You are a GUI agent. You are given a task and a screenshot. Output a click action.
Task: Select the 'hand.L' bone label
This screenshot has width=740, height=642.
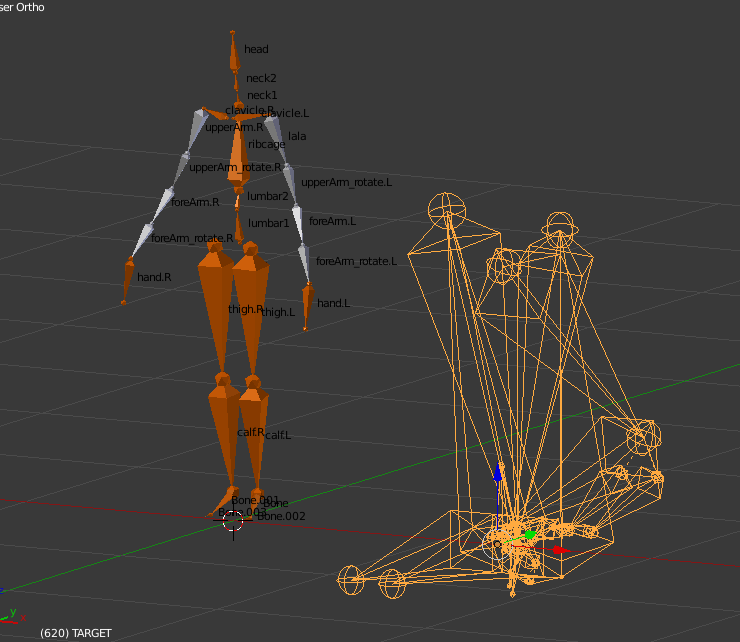click(x=333, y=304)
